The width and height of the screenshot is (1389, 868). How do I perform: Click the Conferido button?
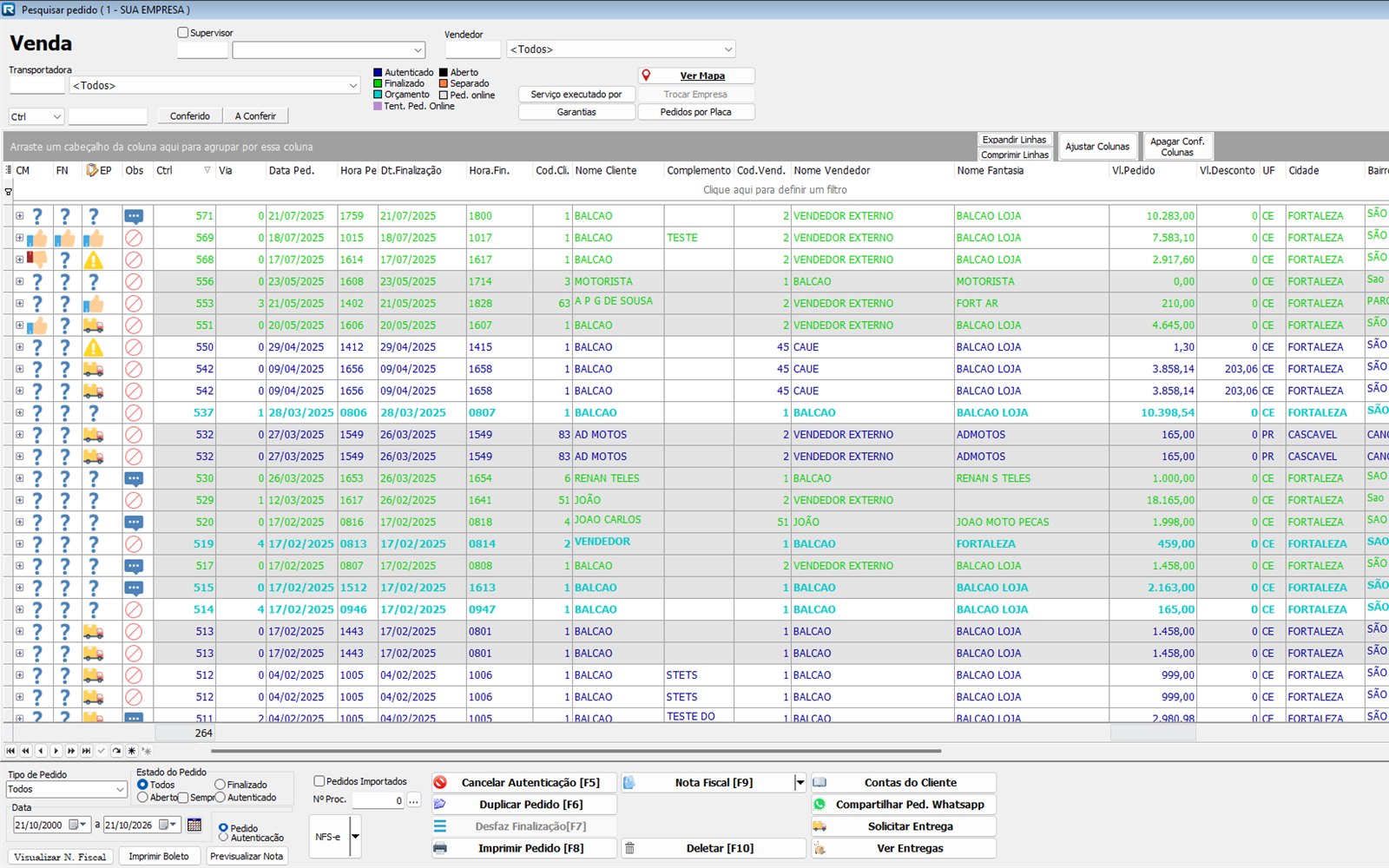[190, 116]
